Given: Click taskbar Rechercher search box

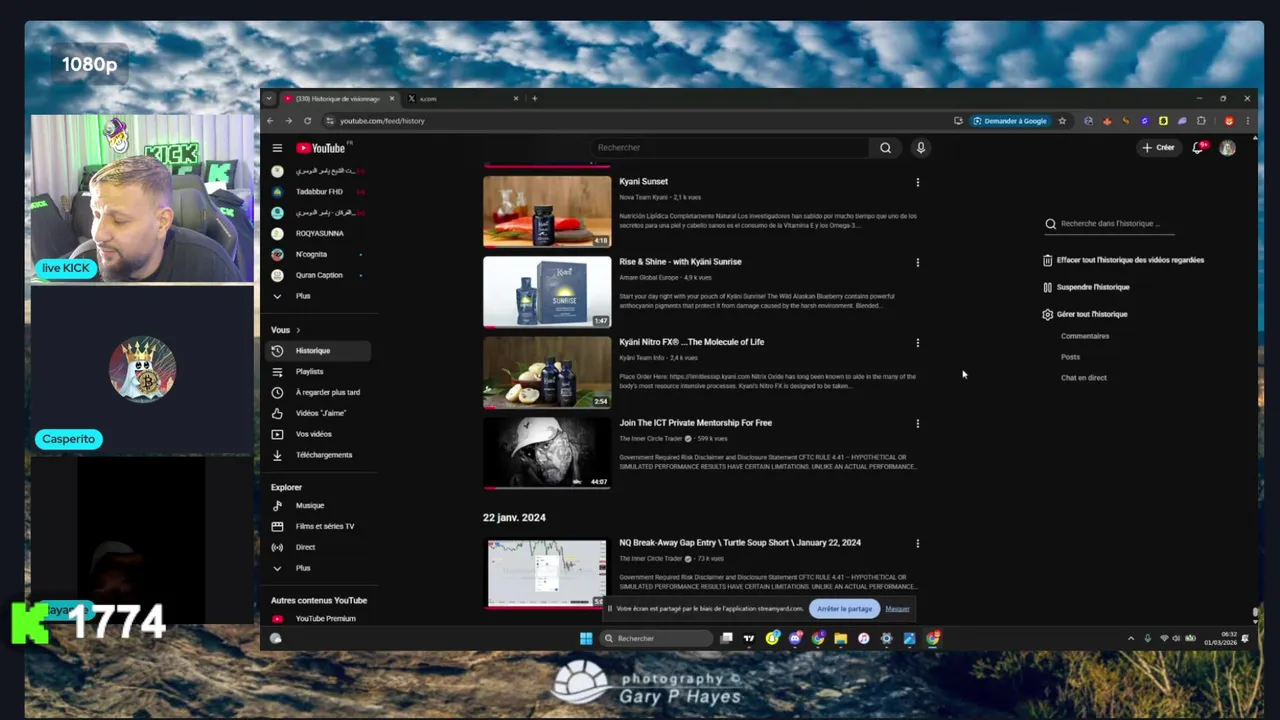Looking at the screenshot, I should point(658,638).
